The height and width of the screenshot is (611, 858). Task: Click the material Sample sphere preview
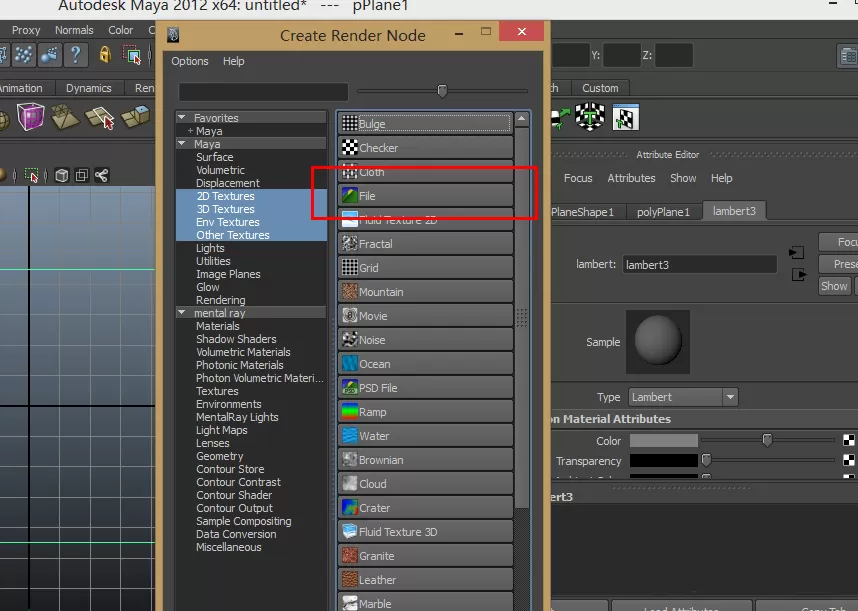click(658, 342)
